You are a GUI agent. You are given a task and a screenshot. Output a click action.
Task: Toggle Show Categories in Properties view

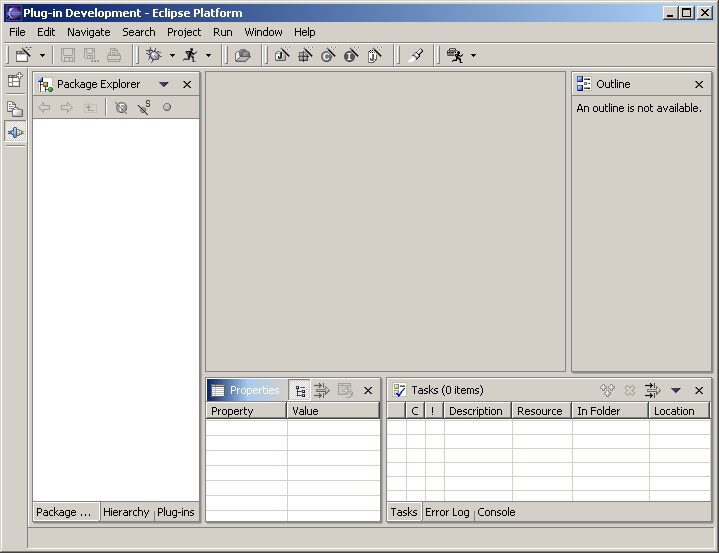pos(300,391)
